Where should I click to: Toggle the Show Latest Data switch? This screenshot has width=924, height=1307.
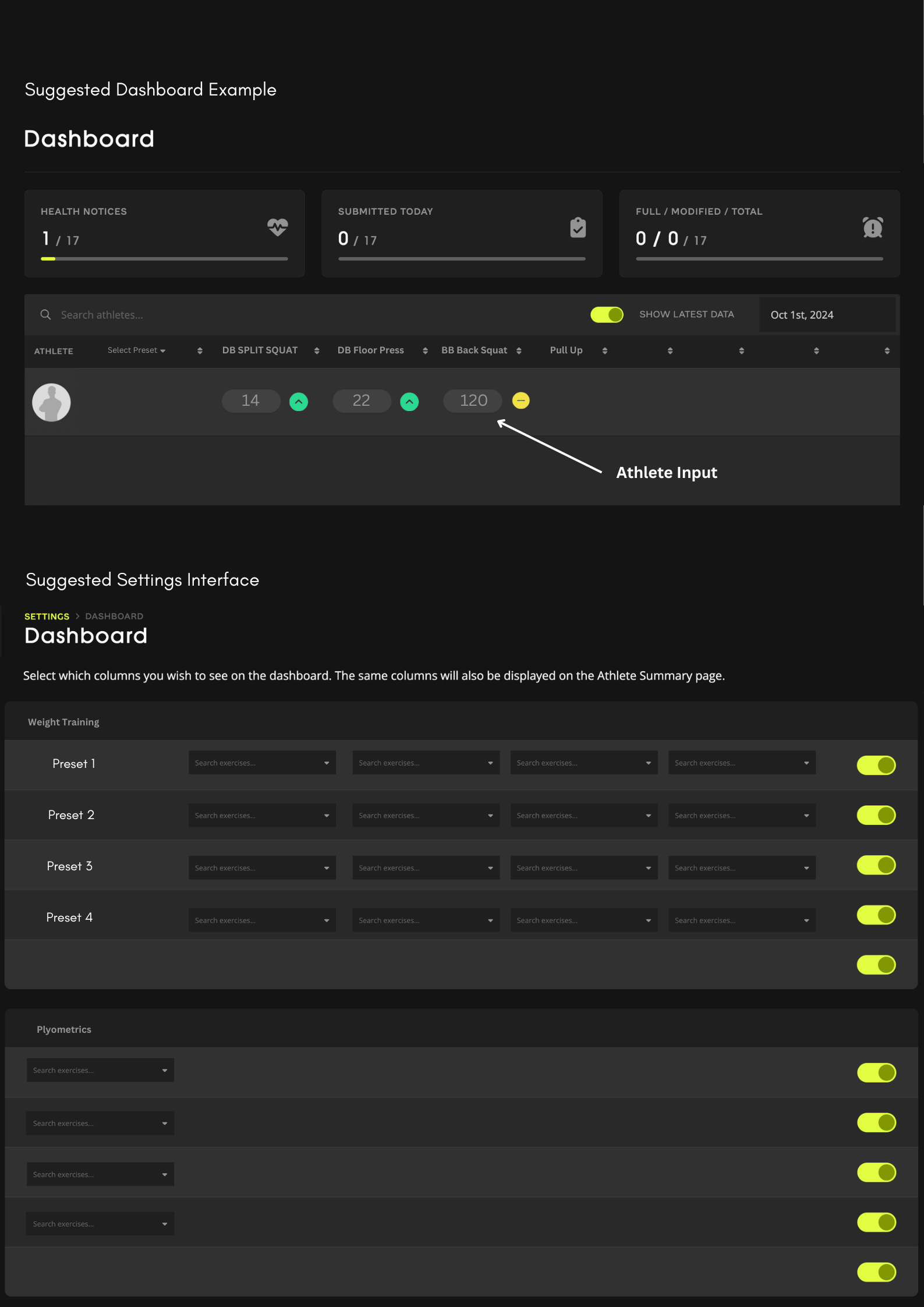(607, 315)
